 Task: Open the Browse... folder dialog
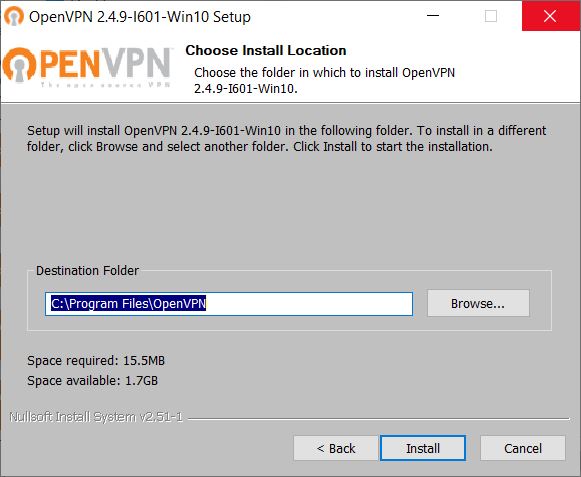click(478, 303)
